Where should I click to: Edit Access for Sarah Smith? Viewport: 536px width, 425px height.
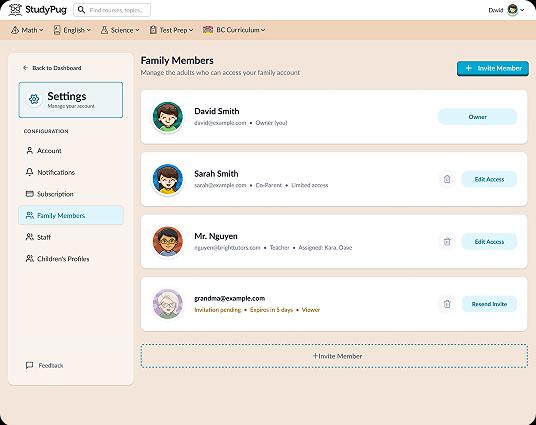[489, 179]
